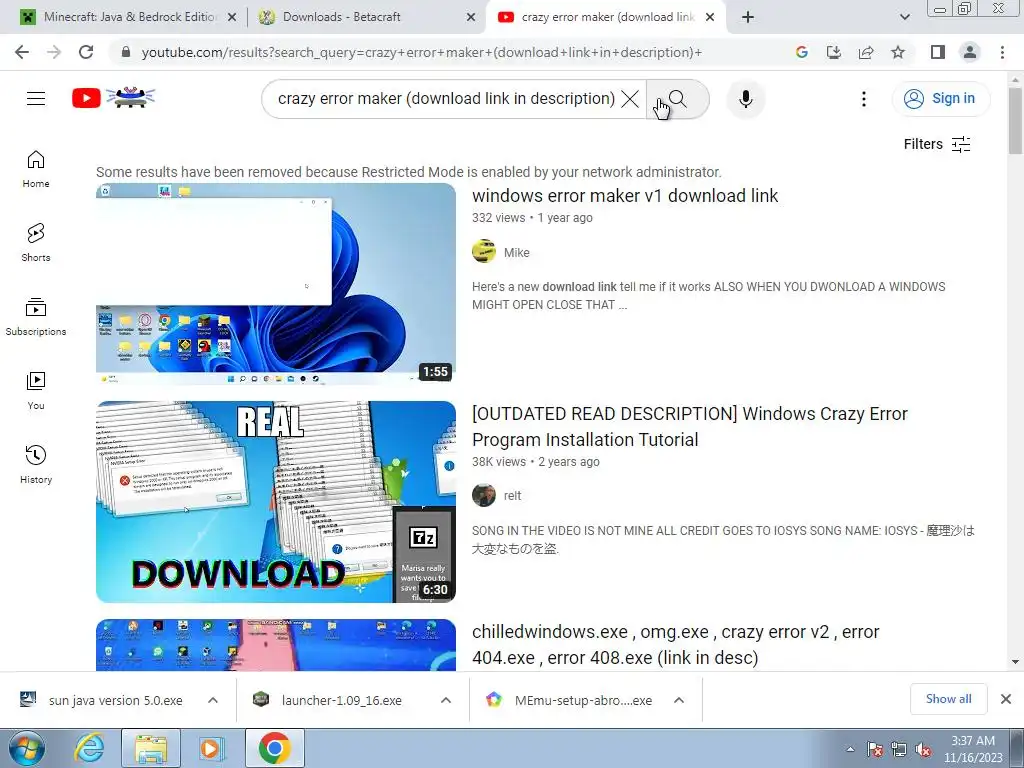Play the REAL DOWNLOAD thumbnail video
This screenshot has height=768, width=1024.
point(276,502)
